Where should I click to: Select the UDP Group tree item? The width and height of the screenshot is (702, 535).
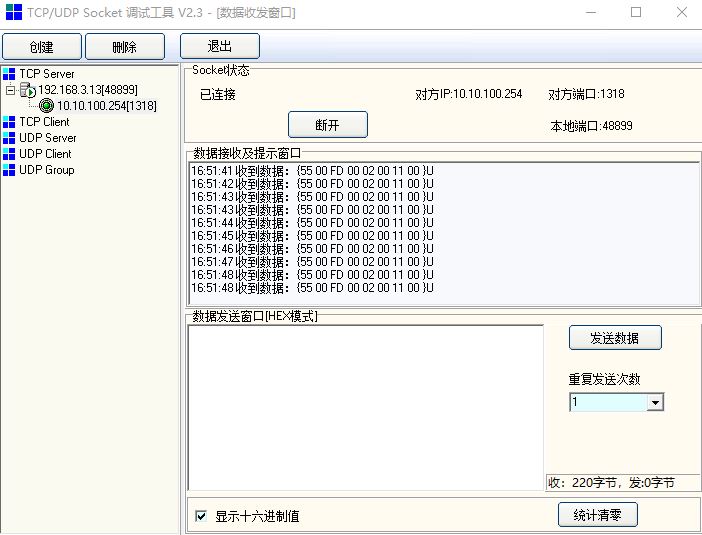pyautogui.click(x=47, y=170)
